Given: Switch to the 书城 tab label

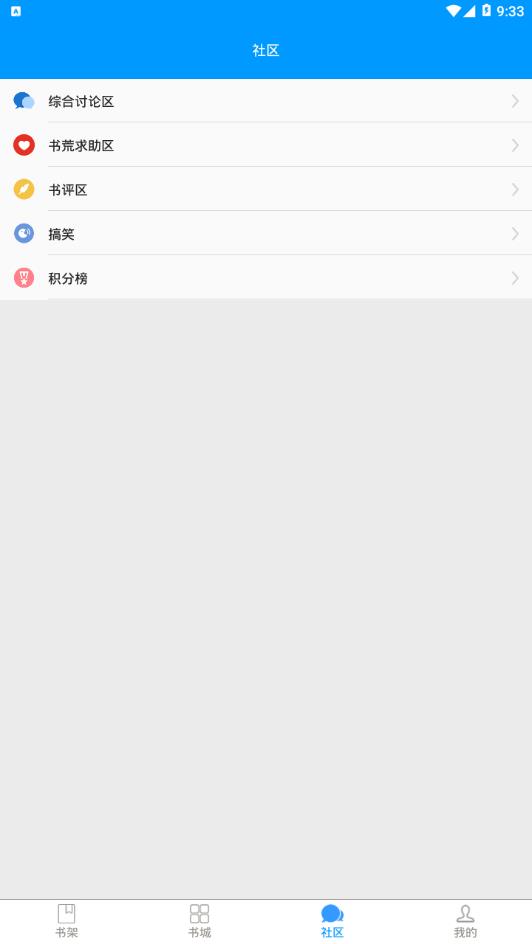Looking at the screenshot, I should pos(199,933).
